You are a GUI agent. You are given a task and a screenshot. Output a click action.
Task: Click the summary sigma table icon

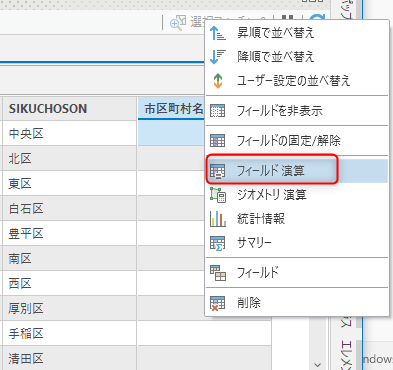click(218, 243)
